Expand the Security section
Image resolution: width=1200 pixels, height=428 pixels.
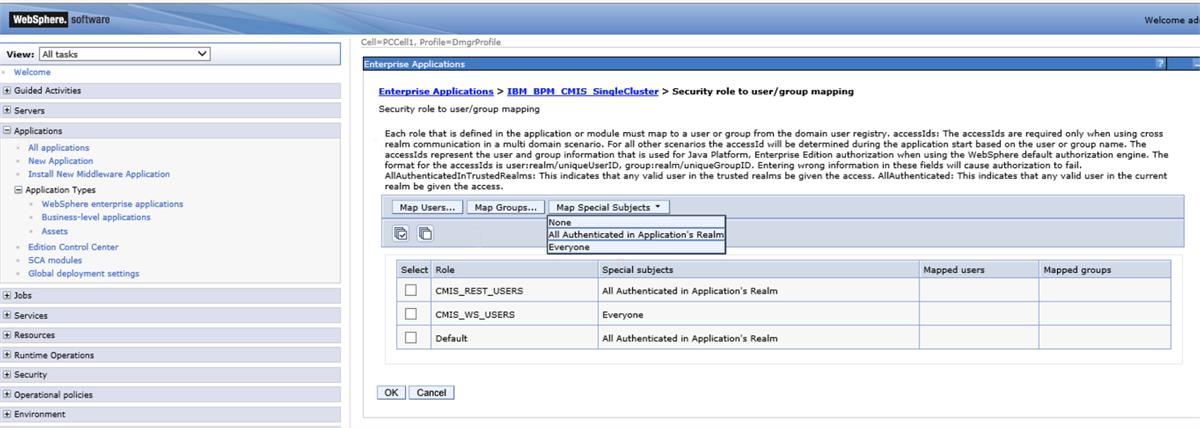tap(8, 375)
